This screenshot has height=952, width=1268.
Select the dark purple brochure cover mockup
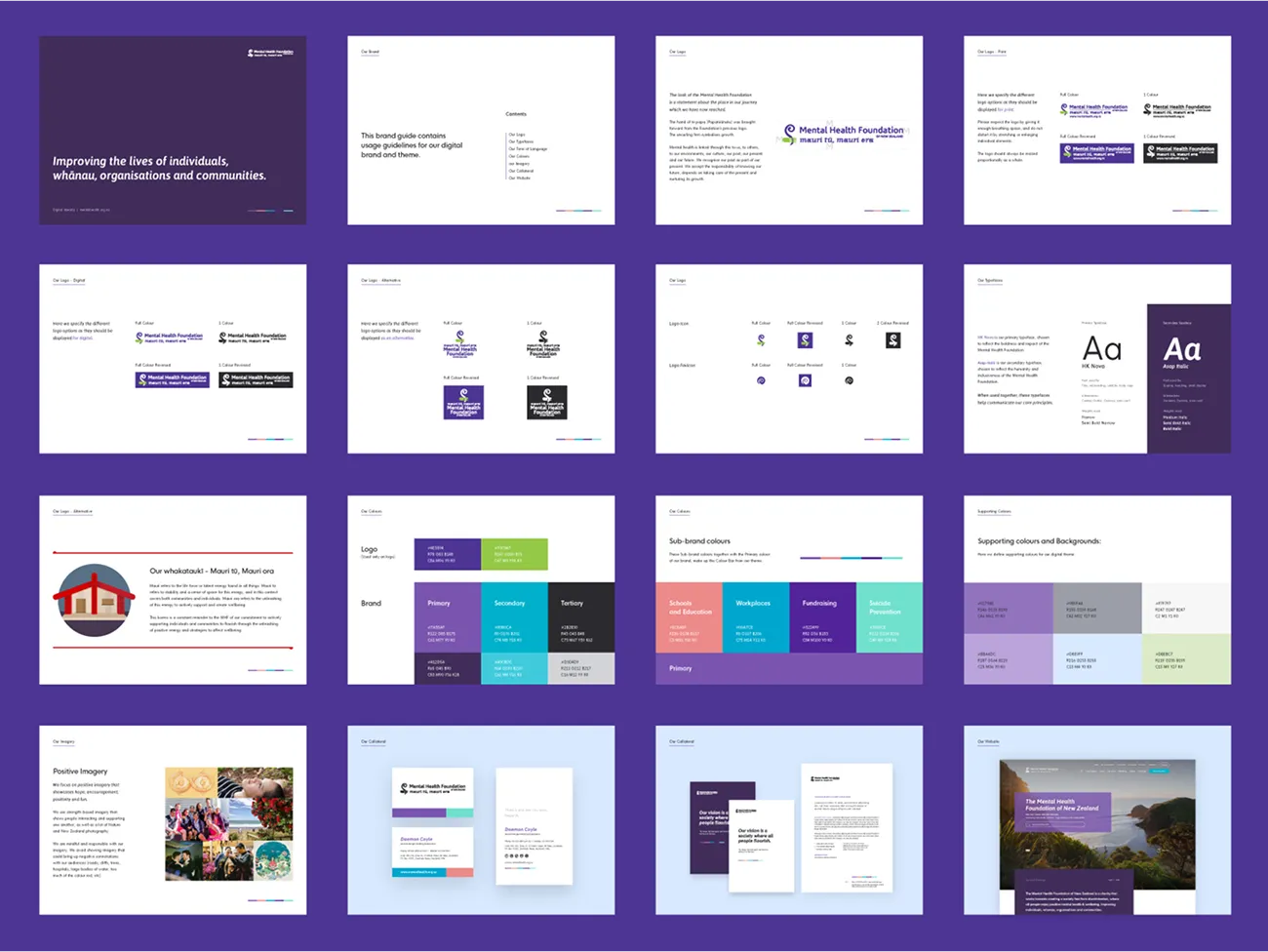click(722, 827)
